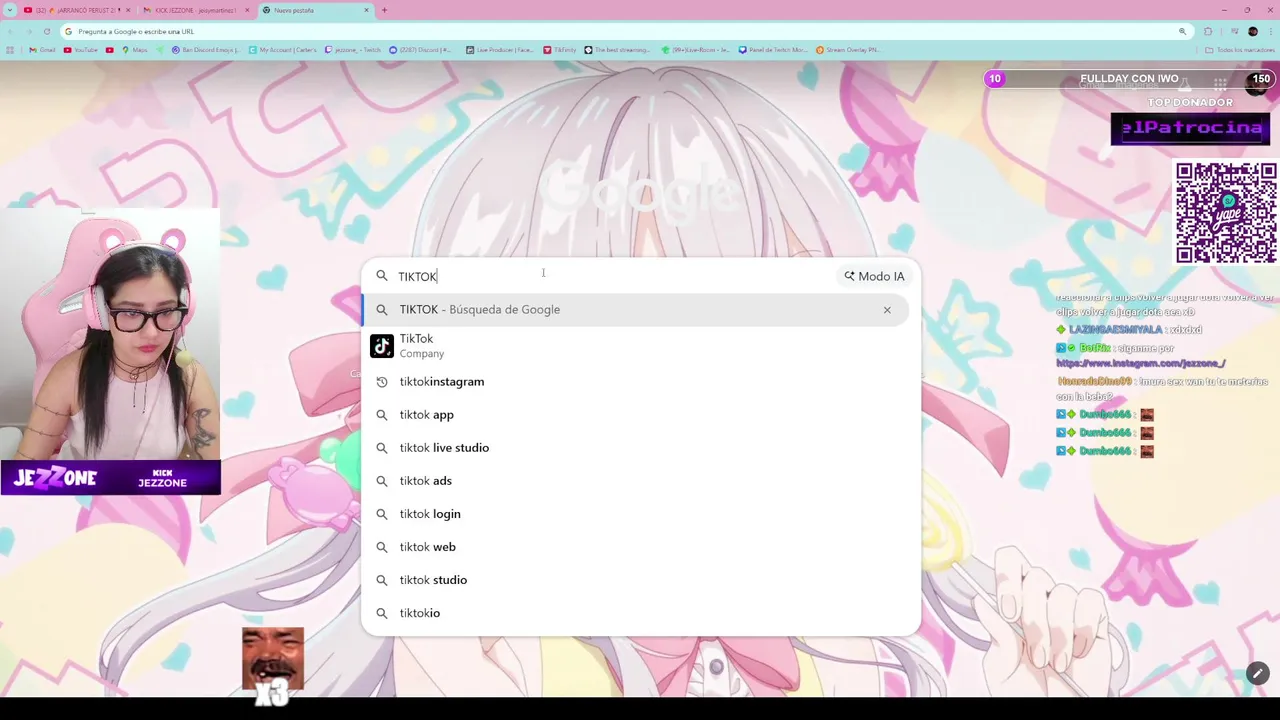This screenshot has height=720, width=1280.
Task: Open the instagram.com/jezzone_ link in chat
Action: [x=1140, y=363]
